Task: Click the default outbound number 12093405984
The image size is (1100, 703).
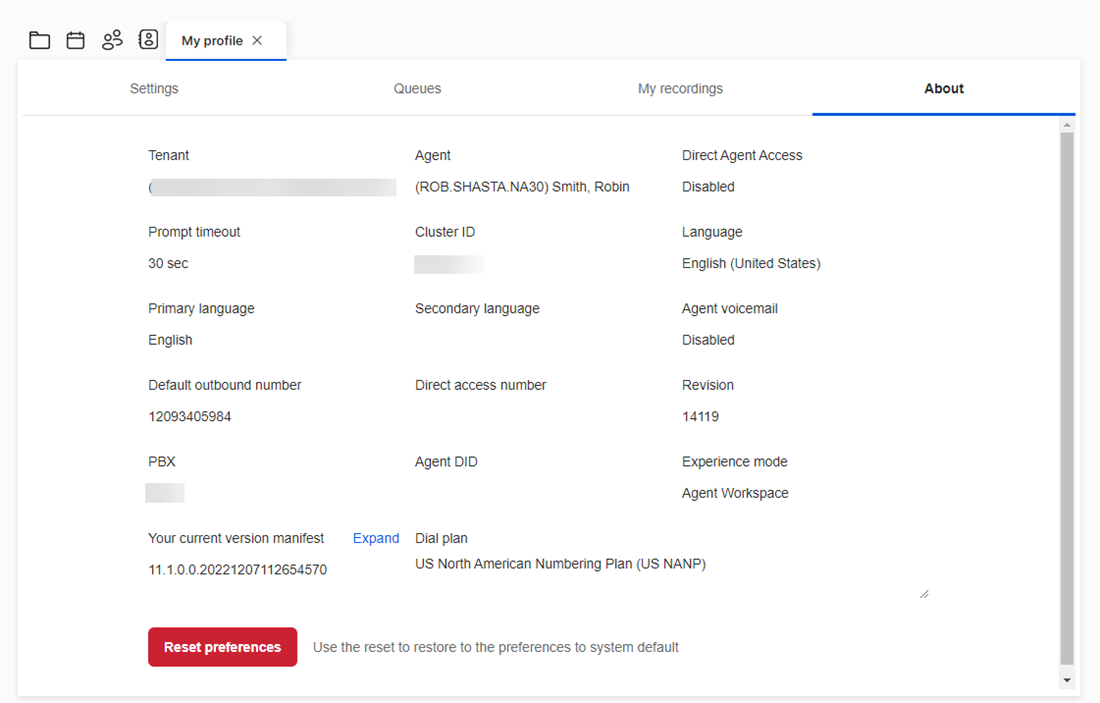Action: [x=189, y=416]
